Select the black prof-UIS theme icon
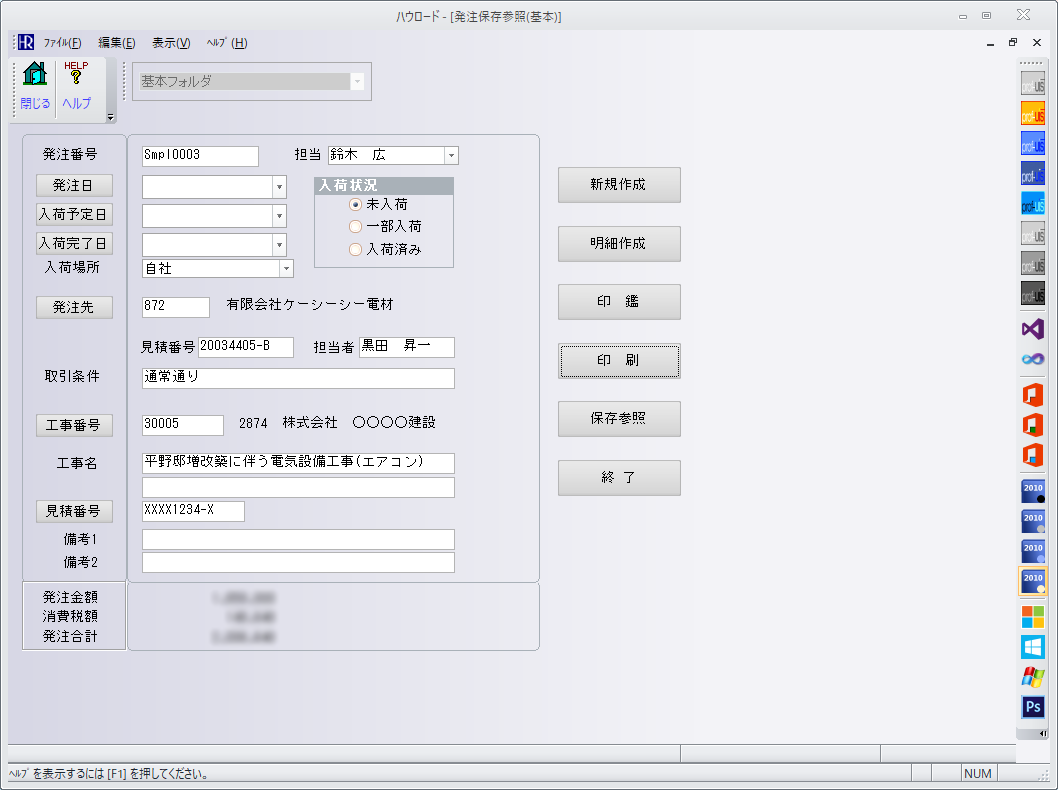 coord(1032,293)
